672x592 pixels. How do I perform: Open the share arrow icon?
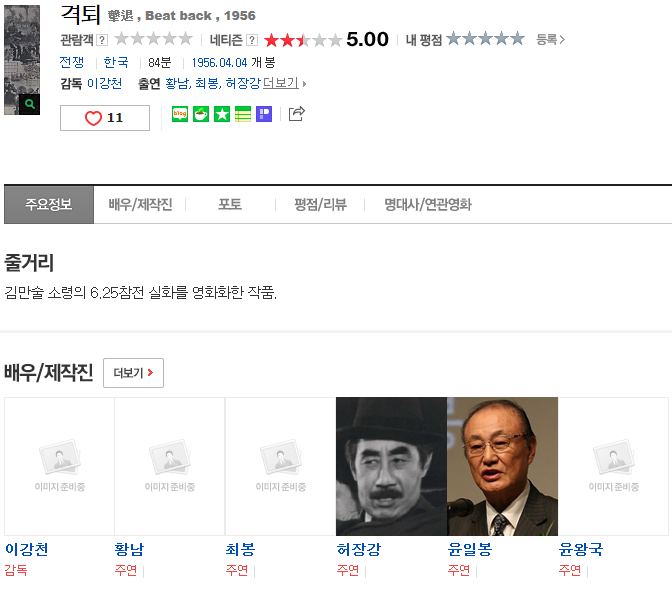(x=296, y=114)
